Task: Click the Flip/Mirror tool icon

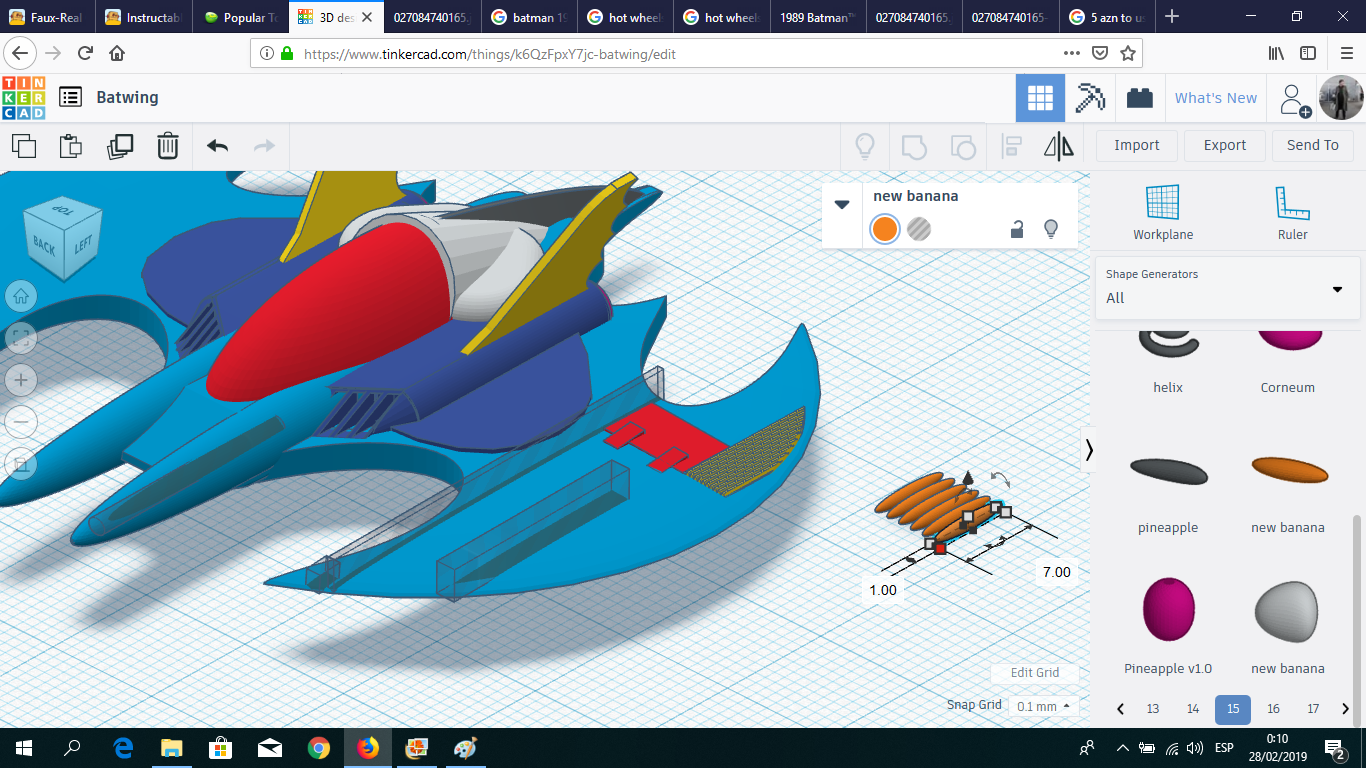Action: coord(1059,146)
